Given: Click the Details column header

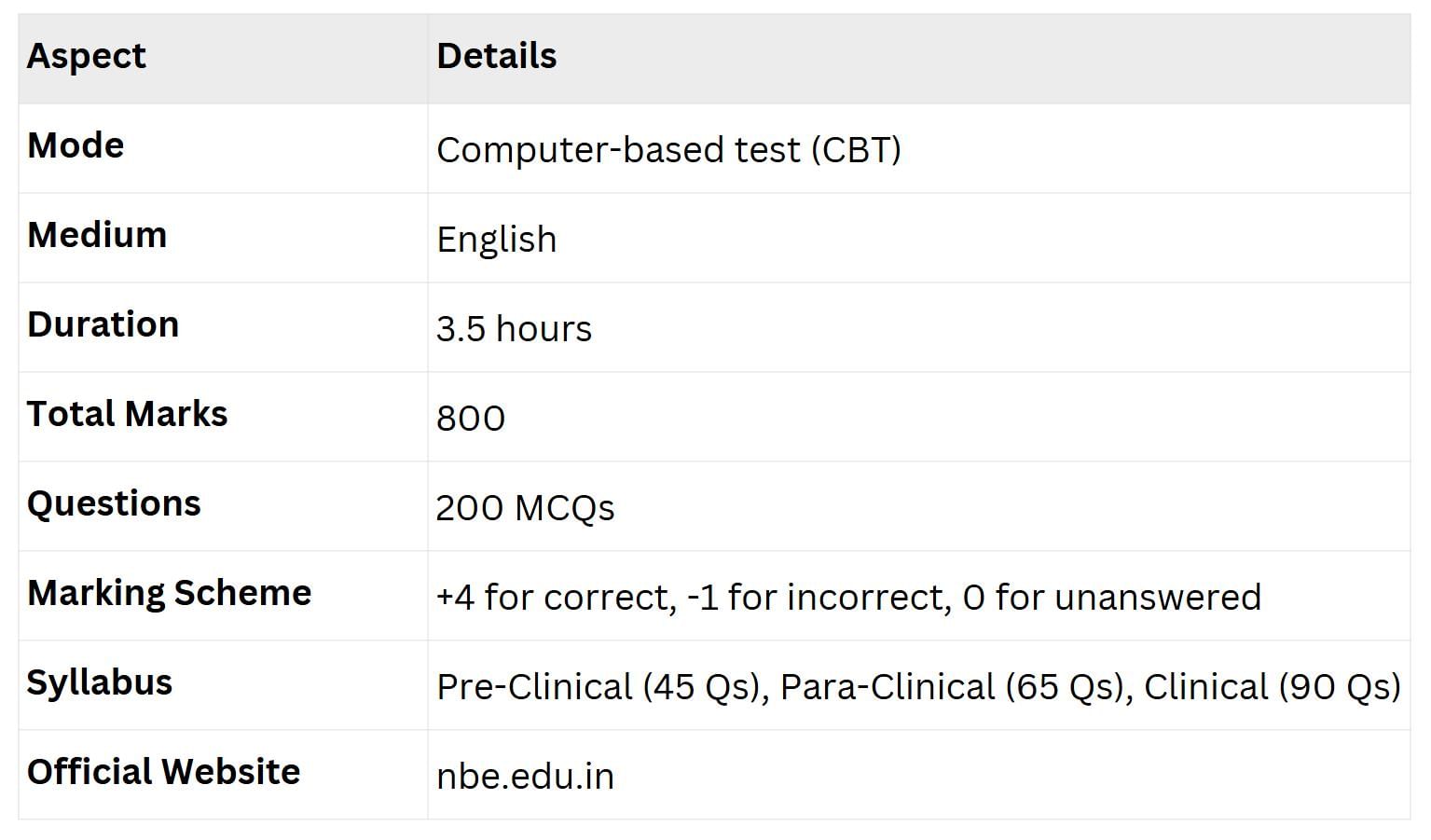Looking at the screenshot, I should click(x=496, y=57).
